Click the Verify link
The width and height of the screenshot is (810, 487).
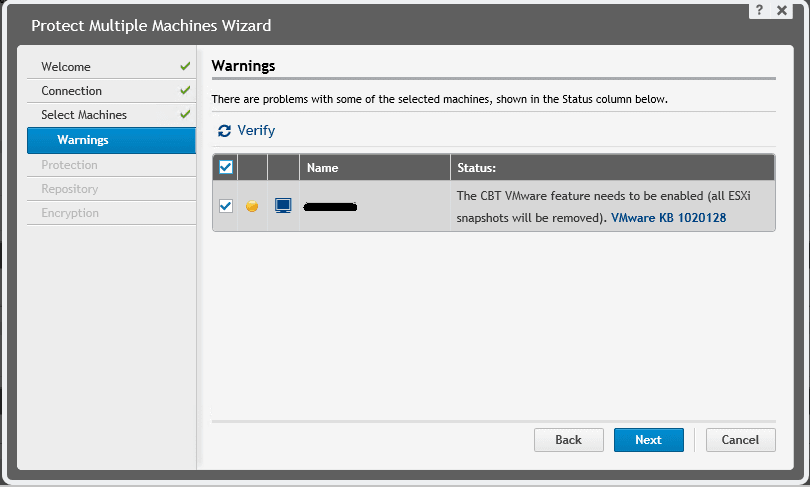pyautogui.click(x=256, y=131)
